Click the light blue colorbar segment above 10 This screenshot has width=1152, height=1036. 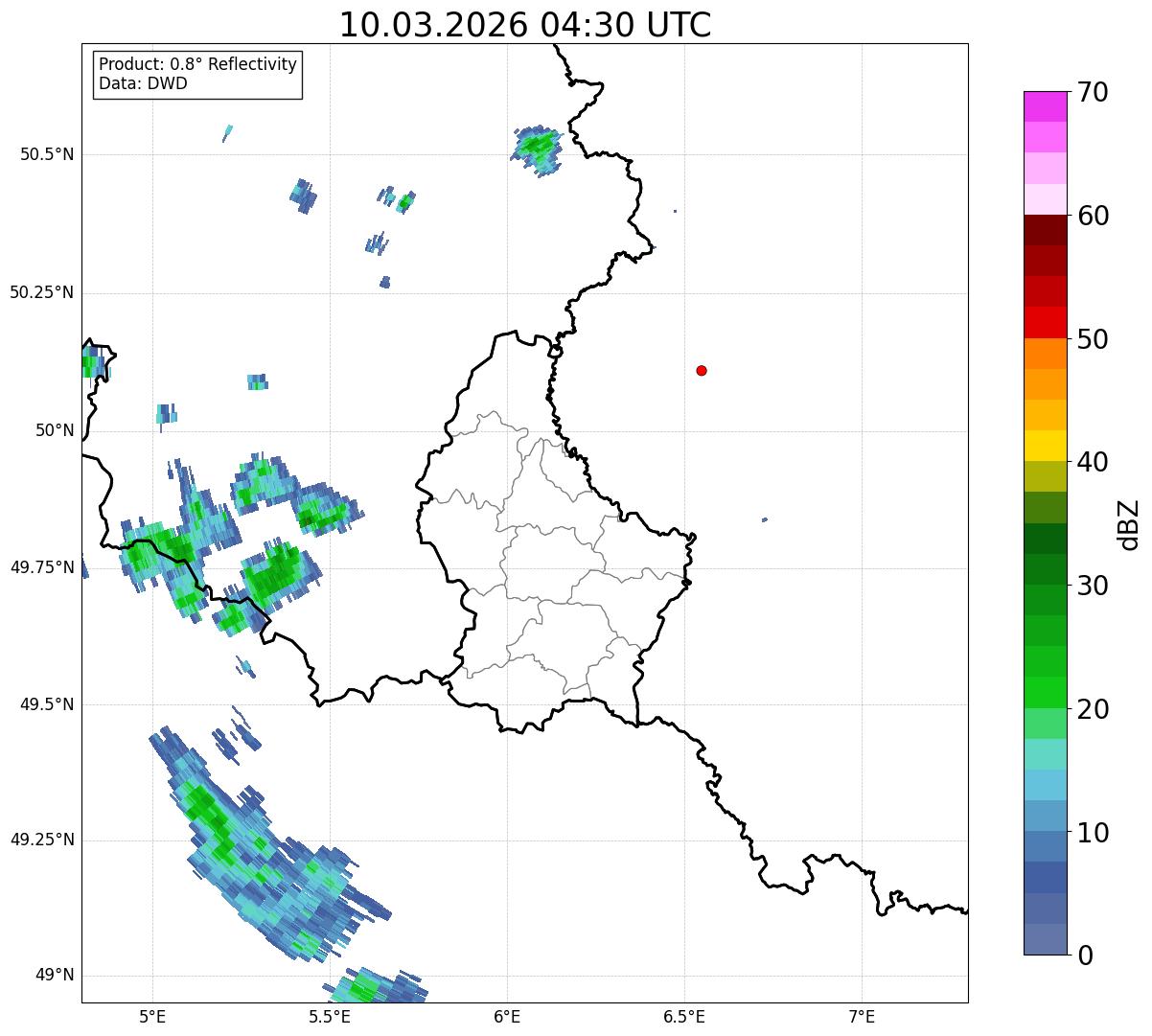[1045, 785]
